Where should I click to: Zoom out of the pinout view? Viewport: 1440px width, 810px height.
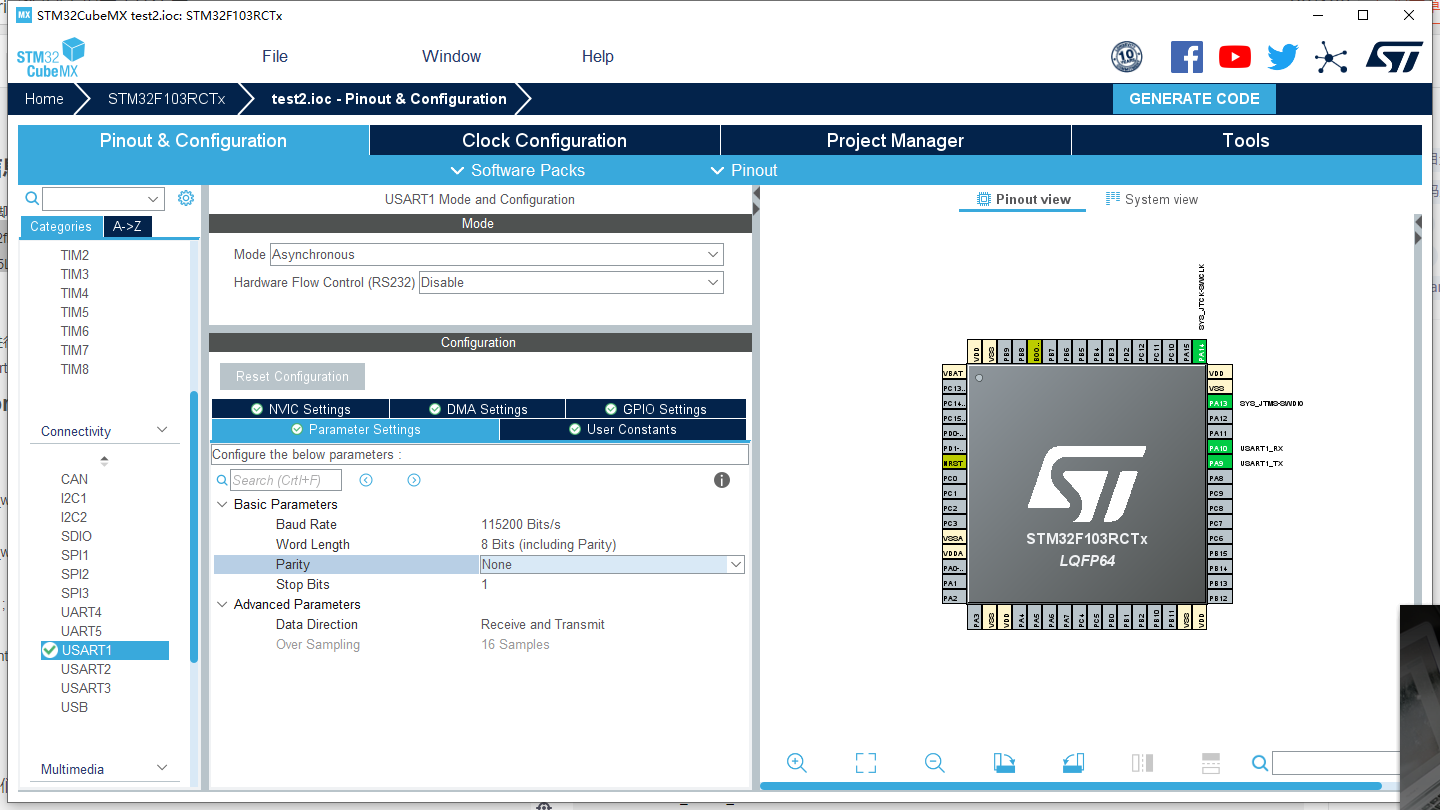(935, 763)
